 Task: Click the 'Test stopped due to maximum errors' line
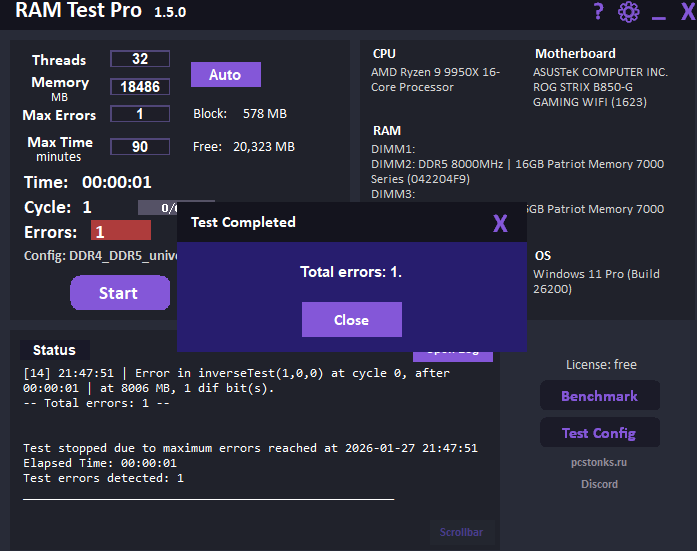click(x=250, y=448)
